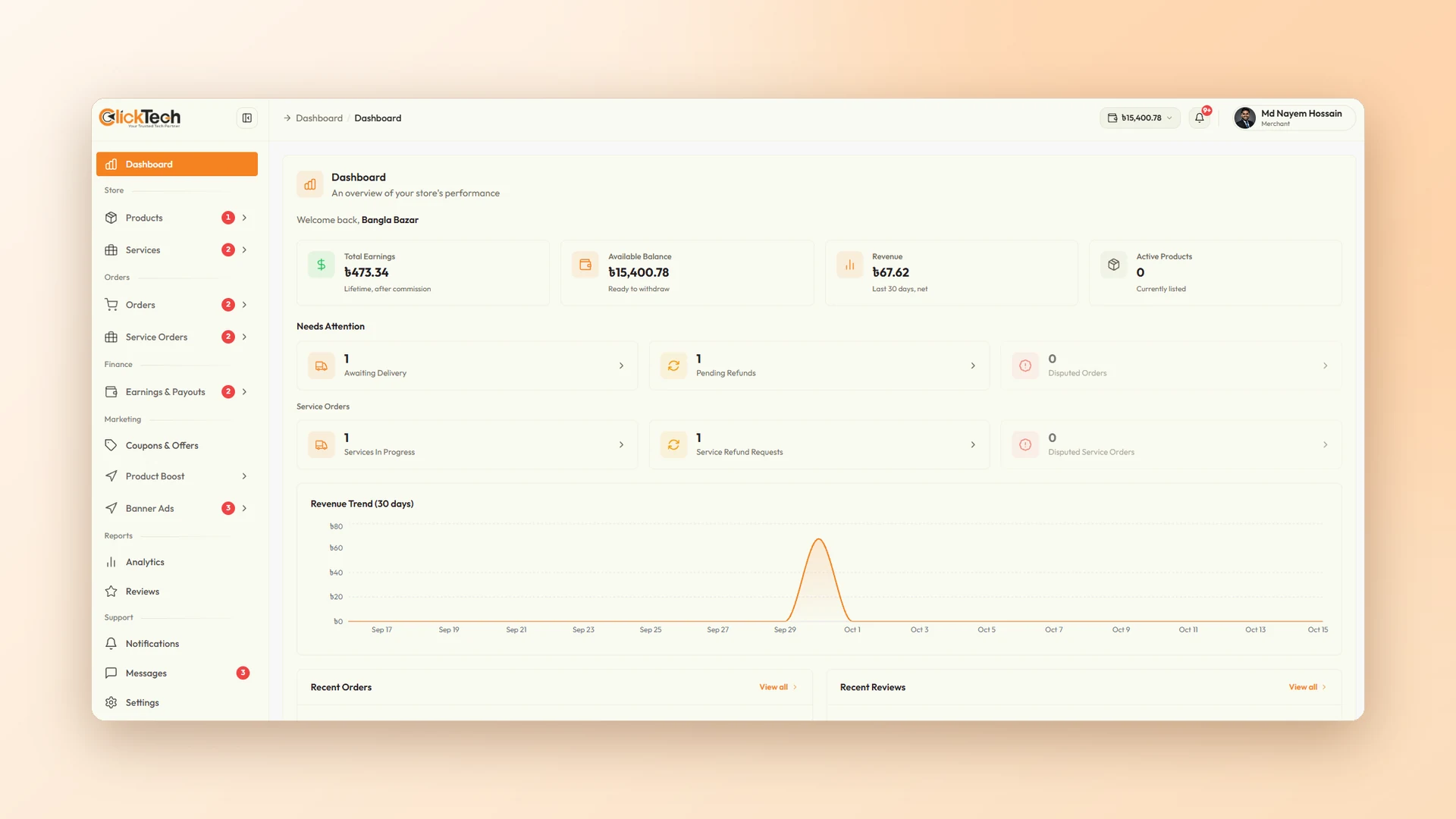The height and width of the screenshot is (819, 1456).
Task: Click the Analytics bar chart icon
Action: coord(111,562)
